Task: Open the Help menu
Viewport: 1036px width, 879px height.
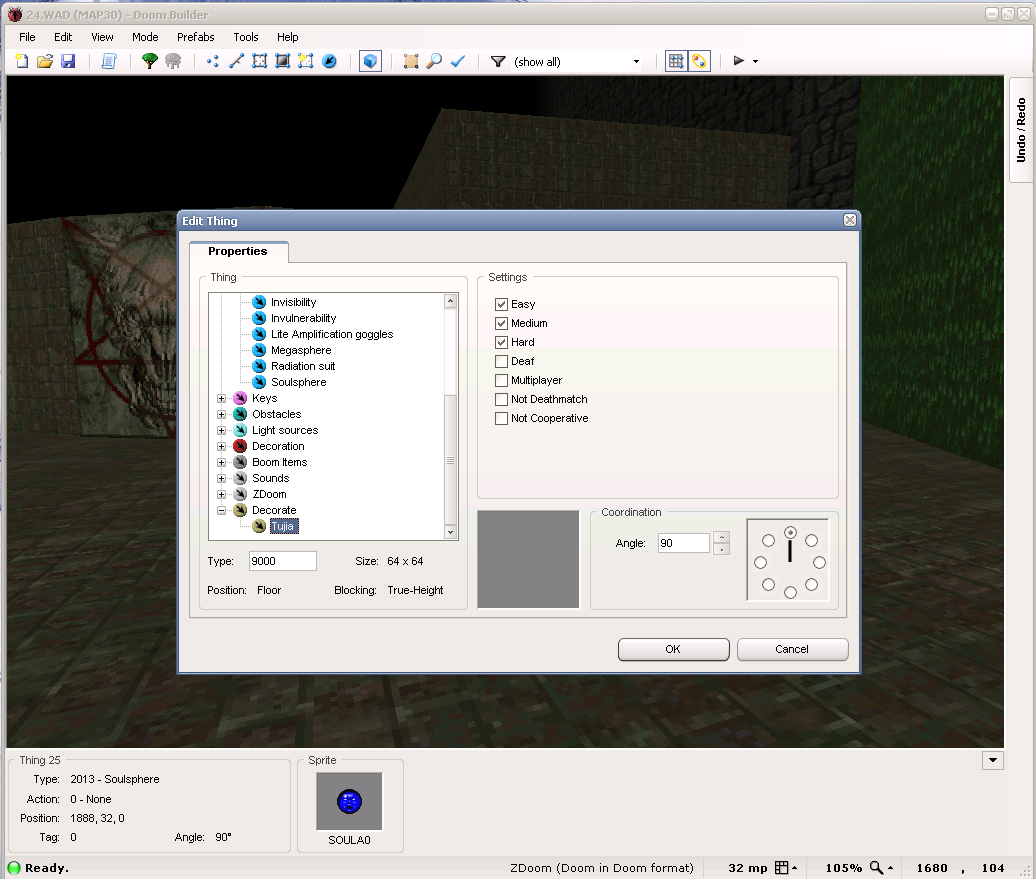Action: (287, 37)
